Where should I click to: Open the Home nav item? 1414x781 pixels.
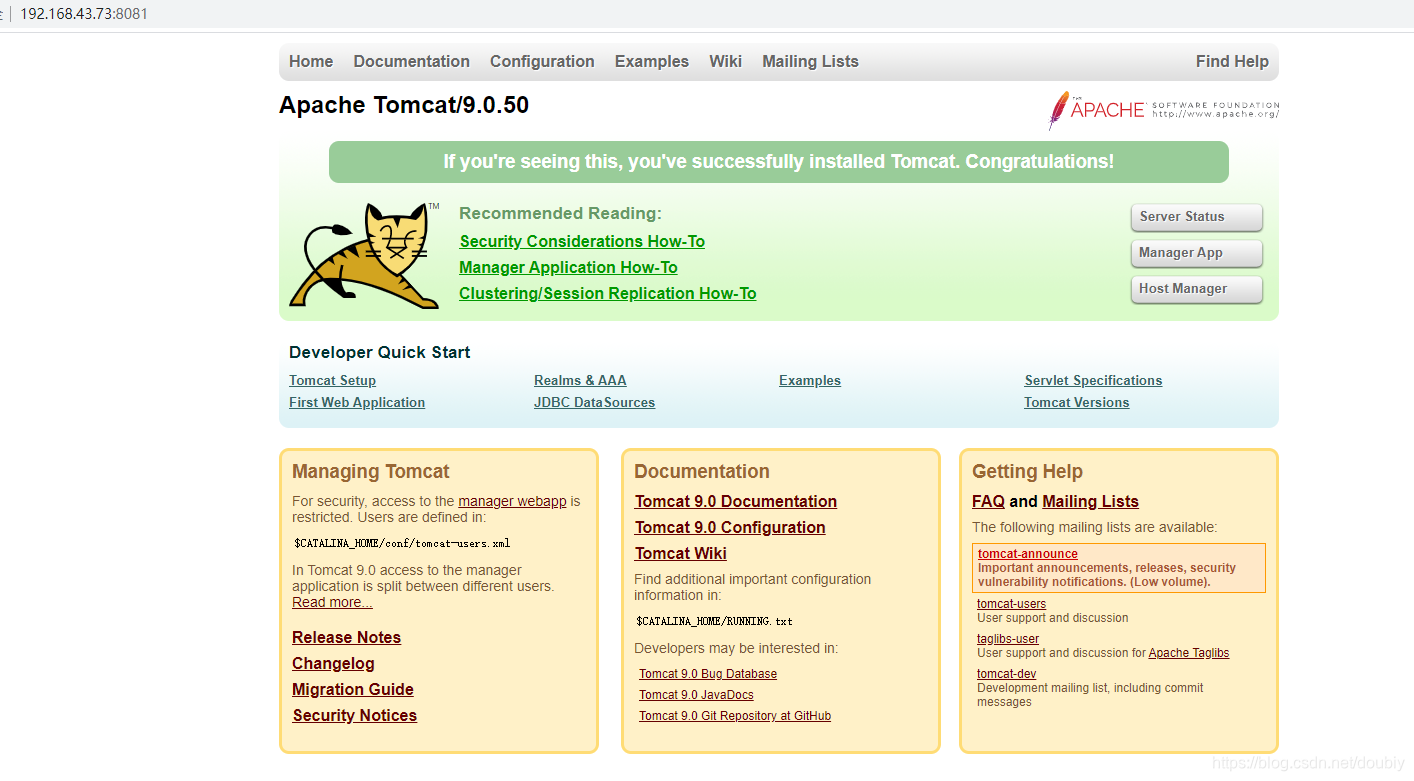311,61
